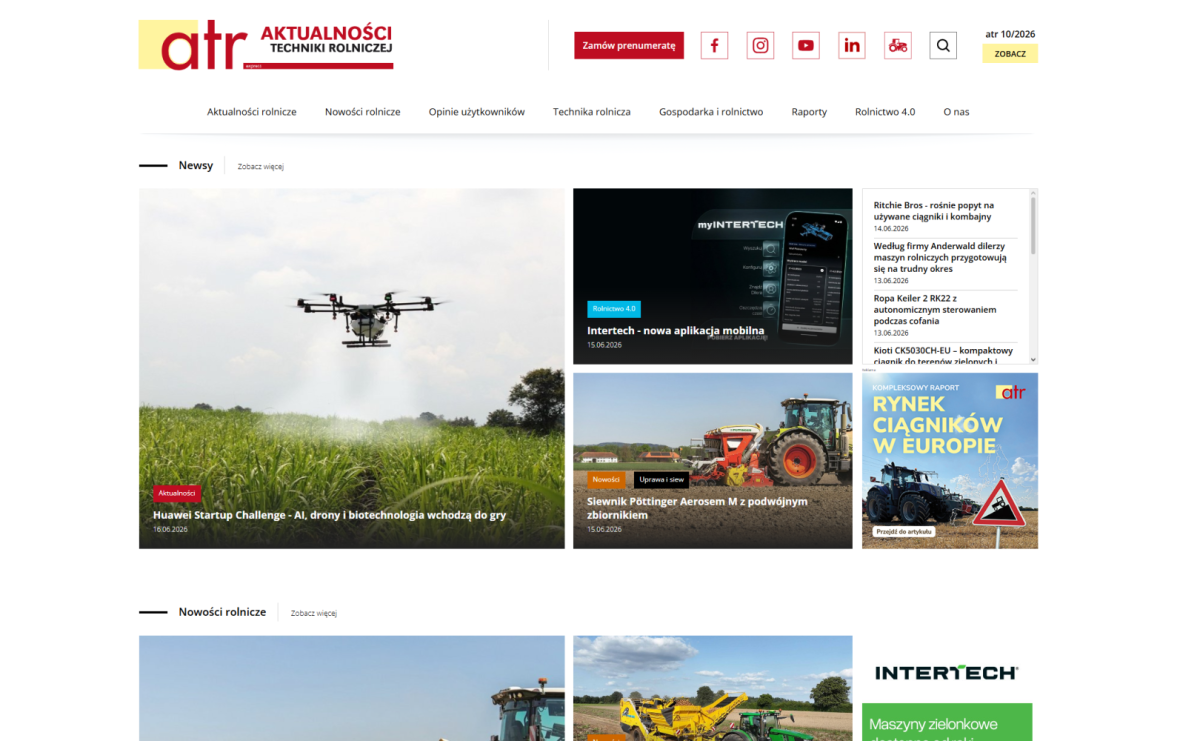
Task: Open the Facebook social icon
Action: pyautogui.click(x=714, y=45)
